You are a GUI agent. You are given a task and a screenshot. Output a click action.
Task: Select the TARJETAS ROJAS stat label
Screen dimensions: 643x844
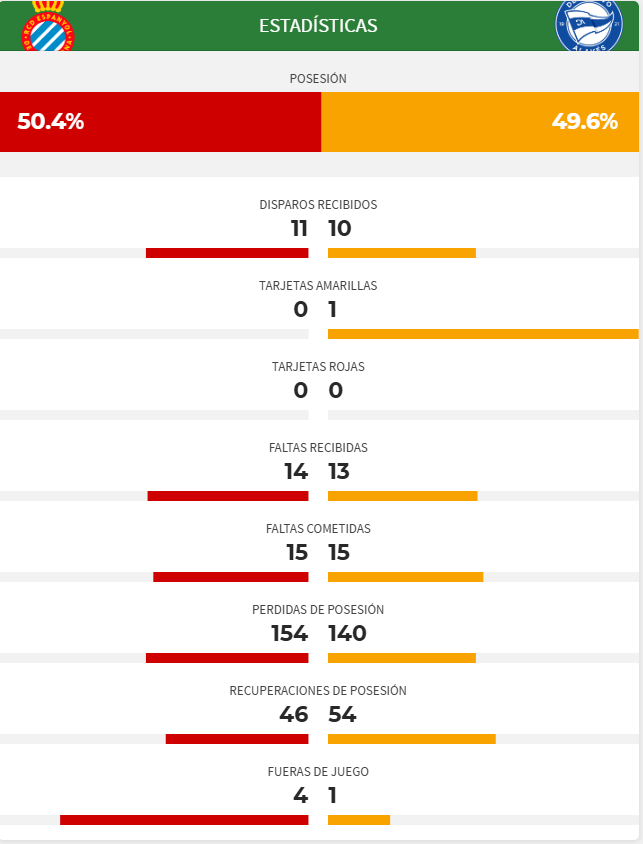(x=318, y=366)
